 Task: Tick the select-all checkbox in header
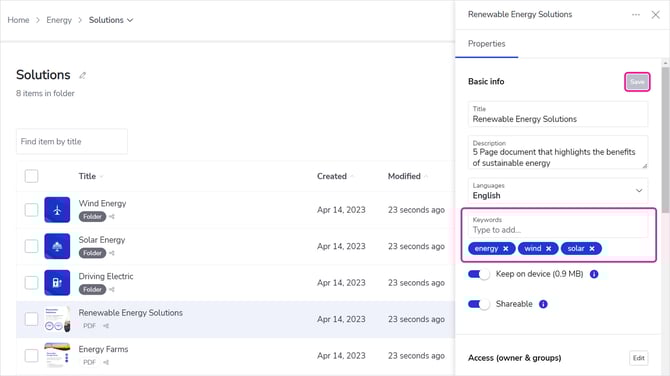pos(31,176)
